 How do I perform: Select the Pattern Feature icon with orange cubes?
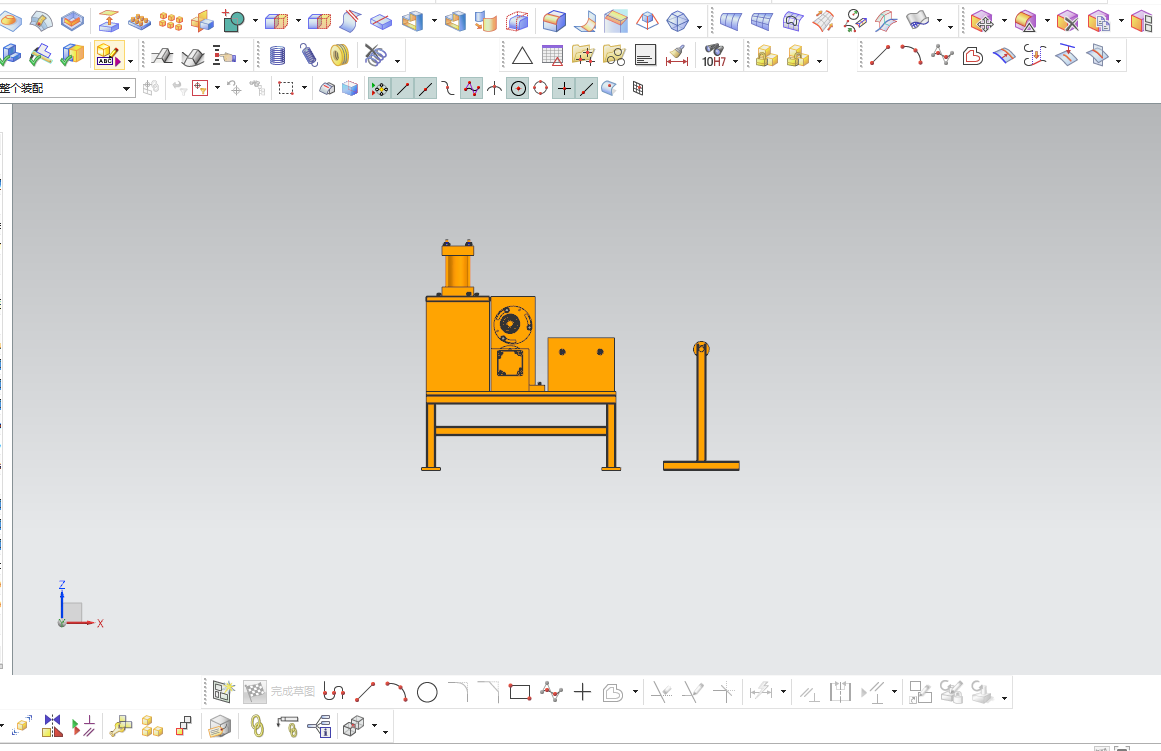click(171, 21)
